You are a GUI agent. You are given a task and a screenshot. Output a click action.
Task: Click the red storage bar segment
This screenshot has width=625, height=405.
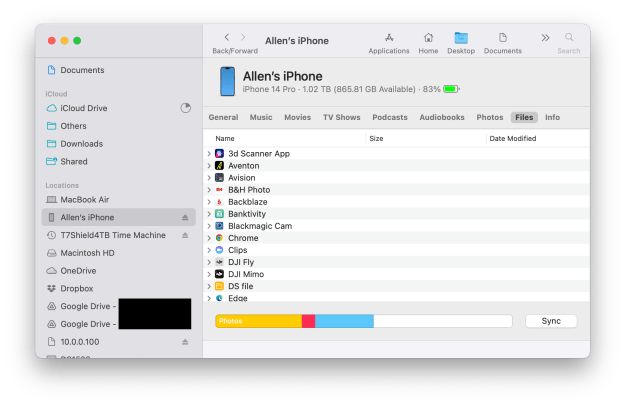[309, 321]
